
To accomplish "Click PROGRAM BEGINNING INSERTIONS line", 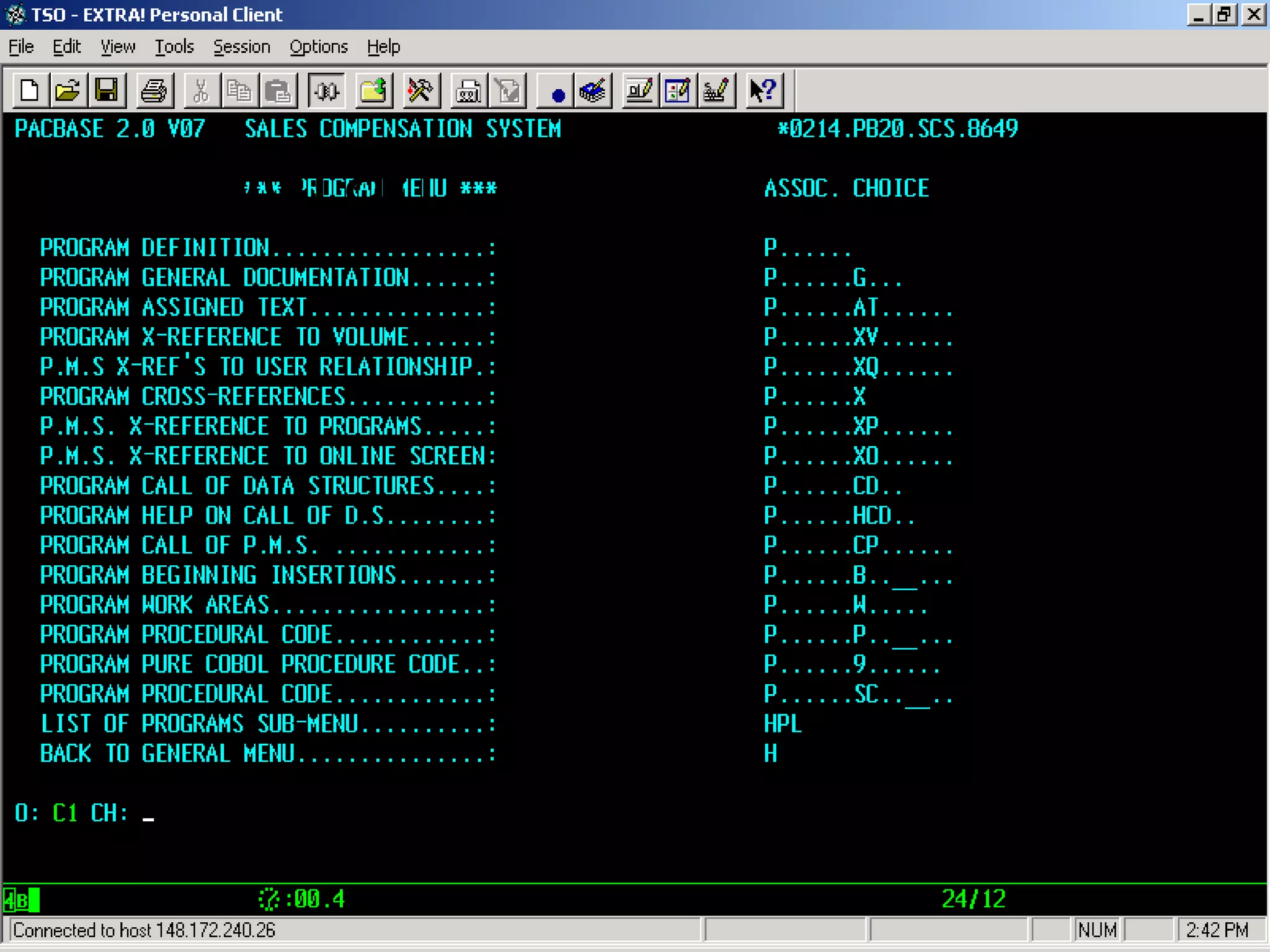I will click(x=268, y=576).
